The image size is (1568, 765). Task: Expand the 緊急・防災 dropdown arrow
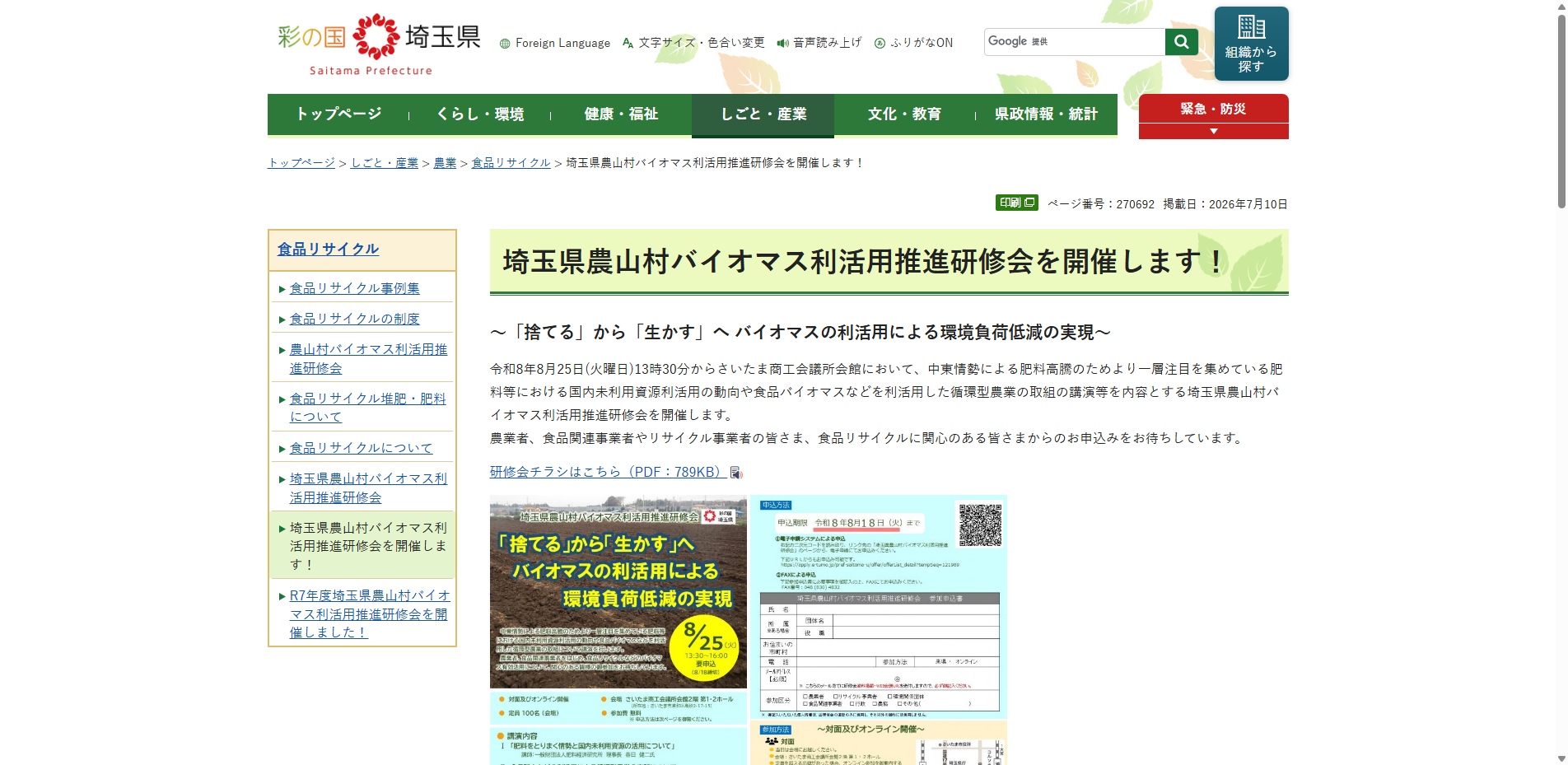tap(1213, 131)
